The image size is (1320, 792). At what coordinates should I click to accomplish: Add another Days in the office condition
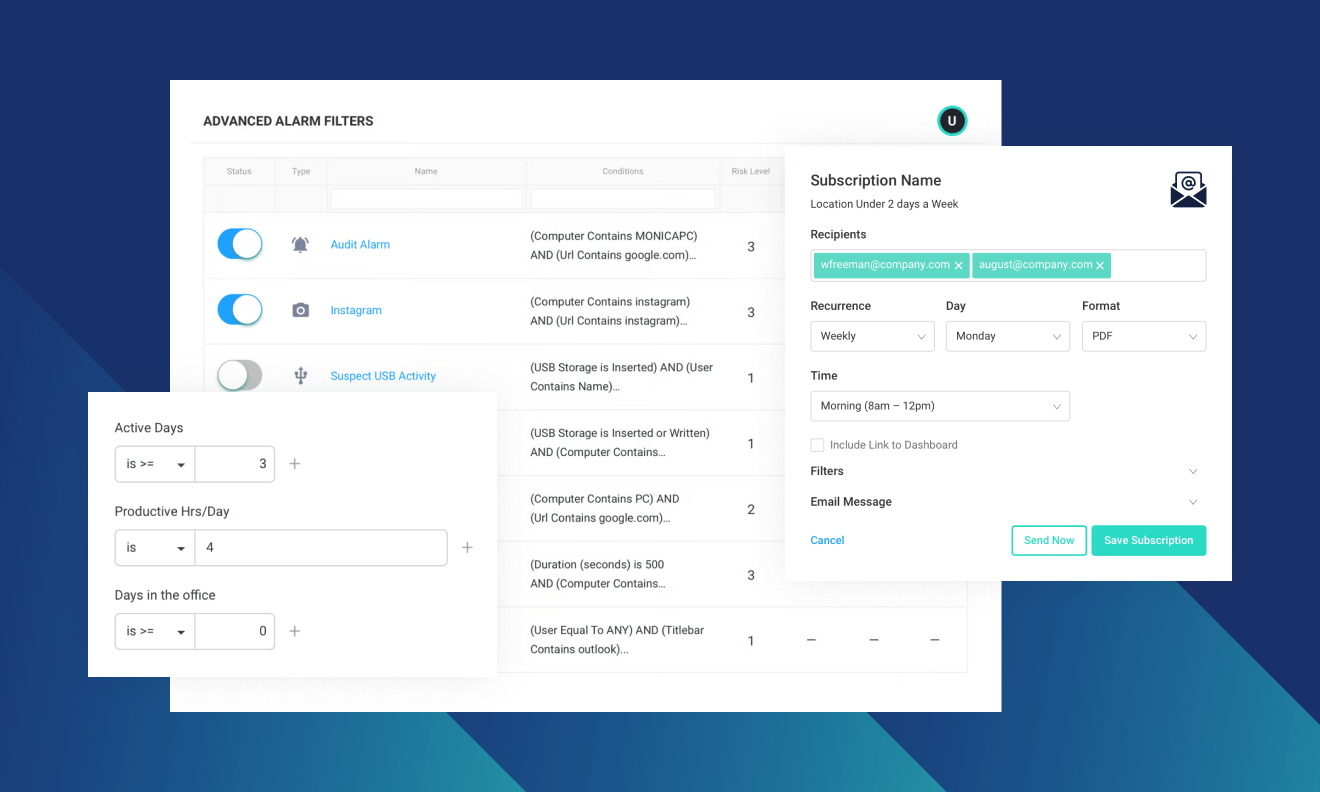pyautogui.click(x=294, y=631)
